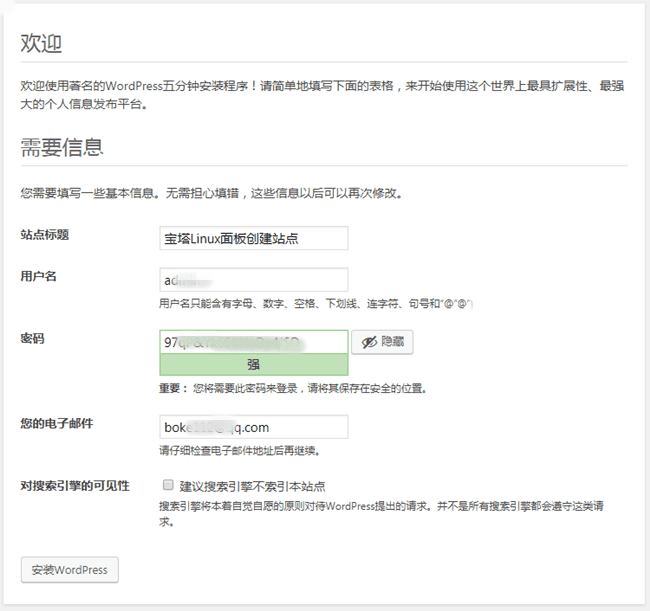Click the site title input field
The width and height of the screenshot is (650, 611).
[x=254, y=238]
